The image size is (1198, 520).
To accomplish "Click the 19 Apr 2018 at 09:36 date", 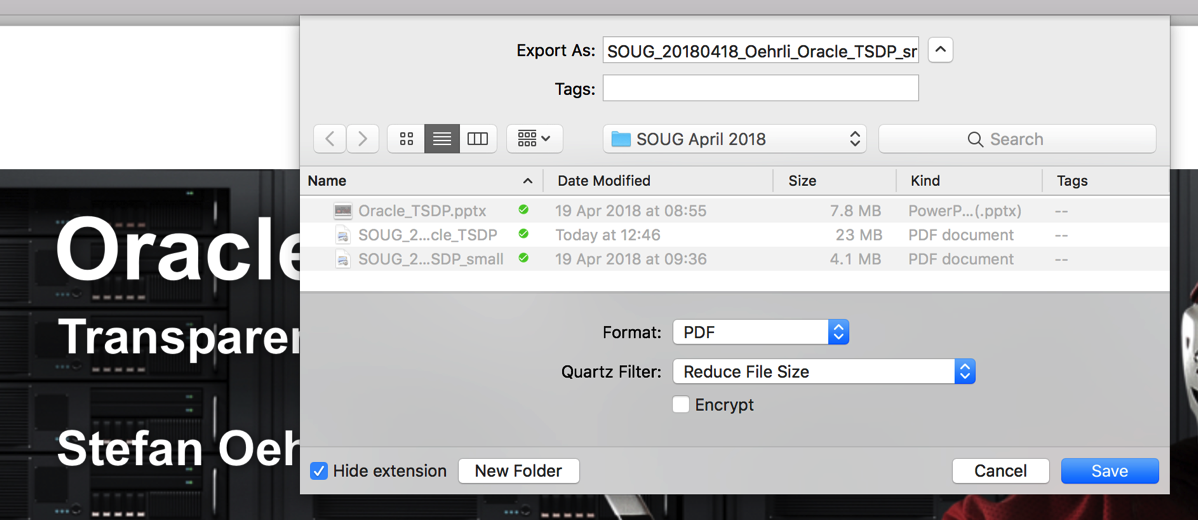I will click(x=631, y=260).
